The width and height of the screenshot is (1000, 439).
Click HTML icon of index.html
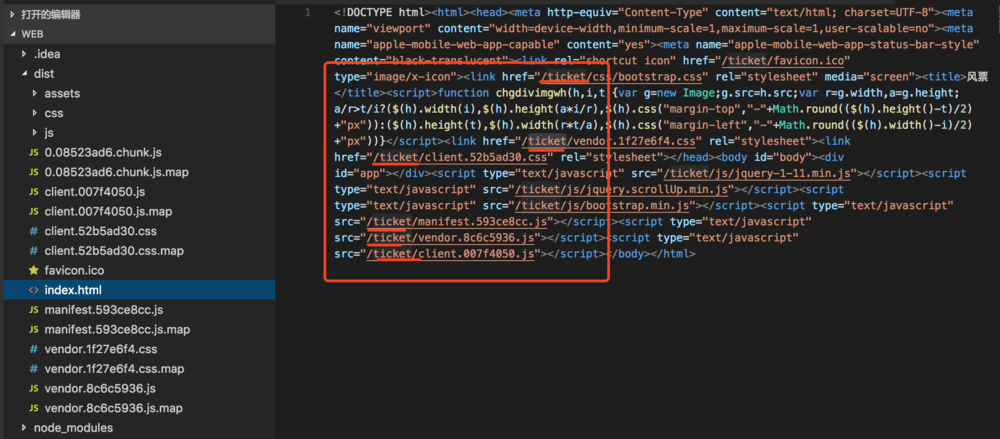[34, 290]
